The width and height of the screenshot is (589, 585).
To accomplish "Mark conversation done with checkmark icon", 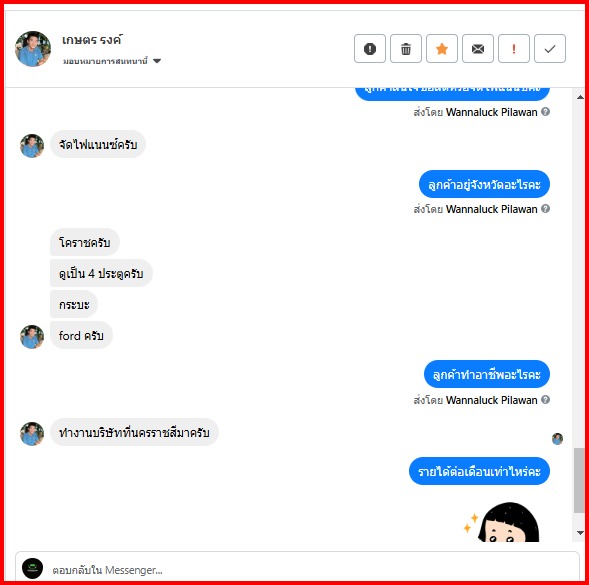I will pyautogui.click(x=550, y=49).
